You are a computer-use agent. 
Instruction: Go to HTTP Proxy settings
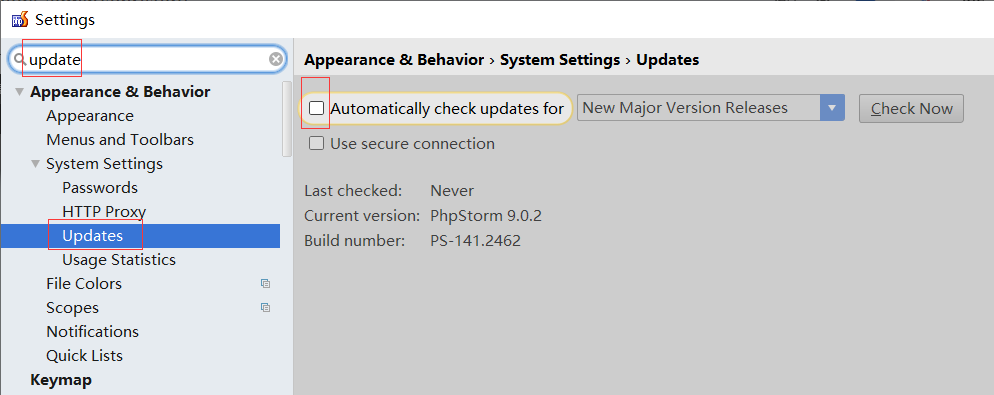point(104,212)
